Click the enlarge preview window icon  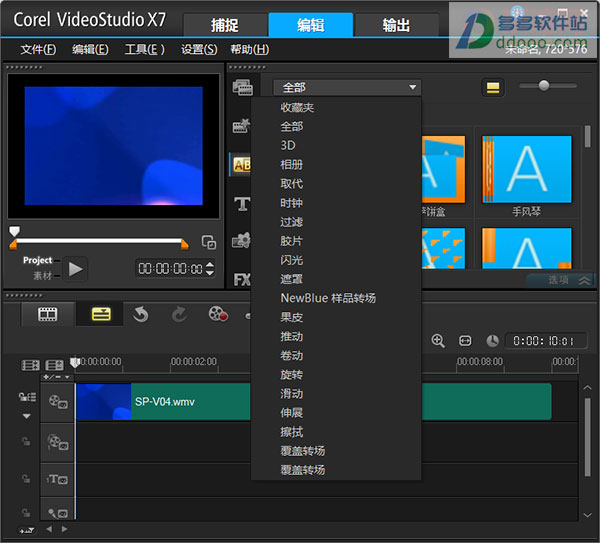[209, 242]
